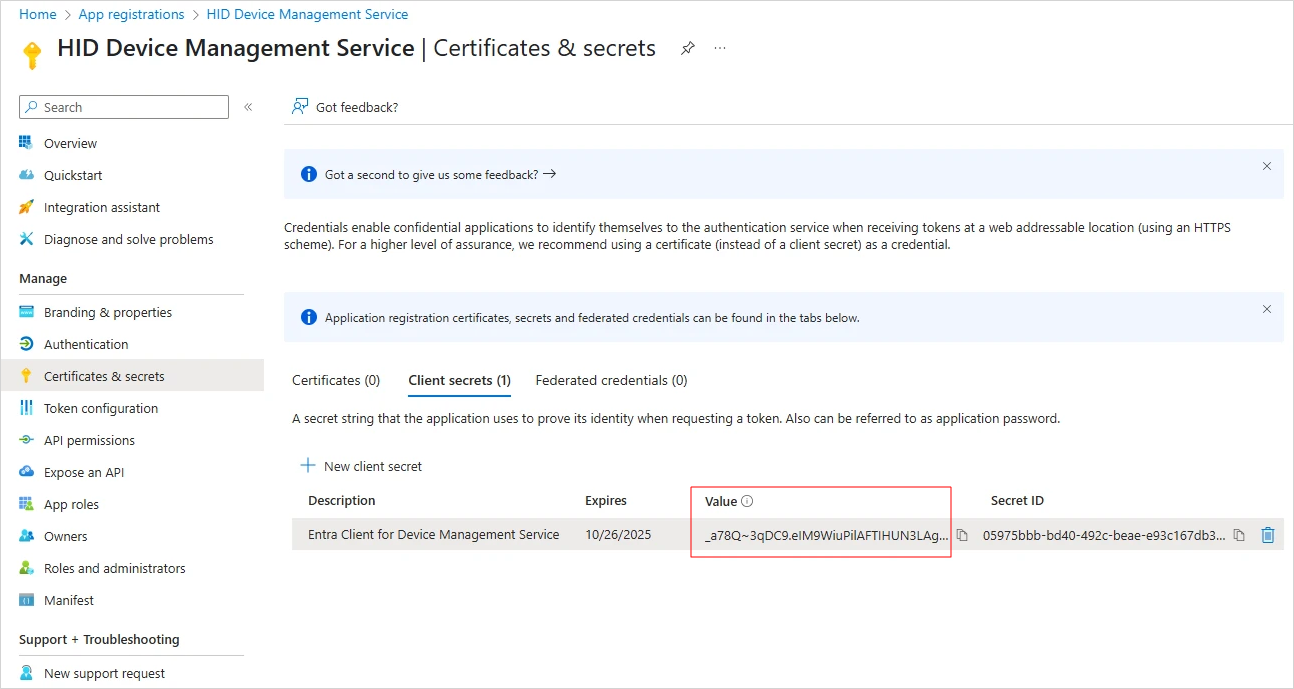Add a New client secret
The height and width of the screenshot is (689, 1294).
(x=362, y=466)
